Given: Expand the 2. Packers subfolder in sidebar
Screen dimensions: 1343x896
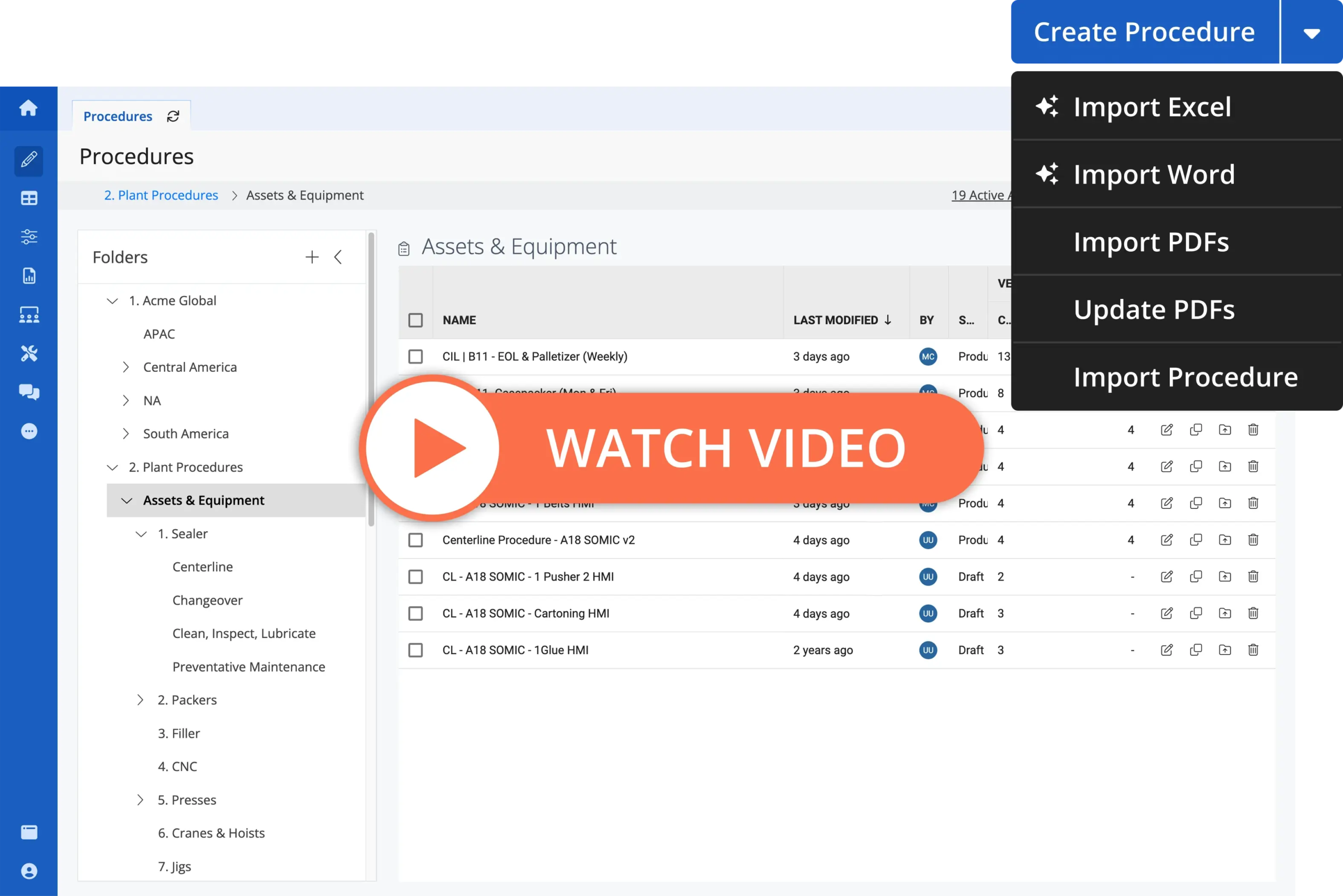Looking at the screenshot, I should [141, 700].
